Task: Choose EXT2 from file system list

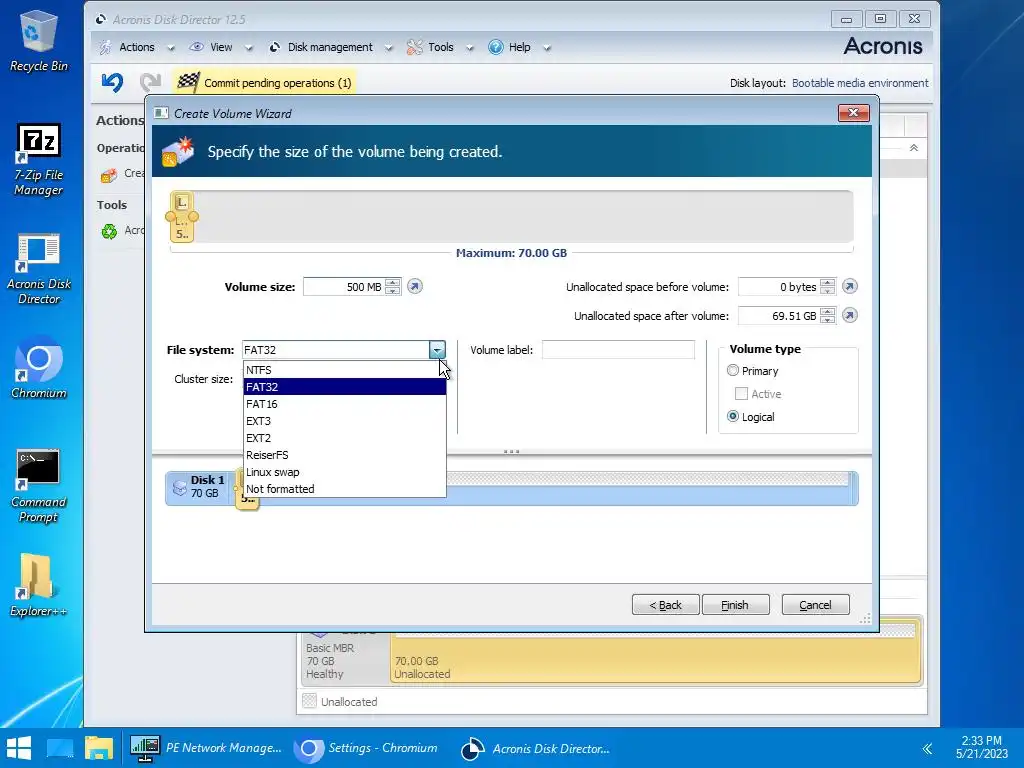Action: (x=345, y=438)
